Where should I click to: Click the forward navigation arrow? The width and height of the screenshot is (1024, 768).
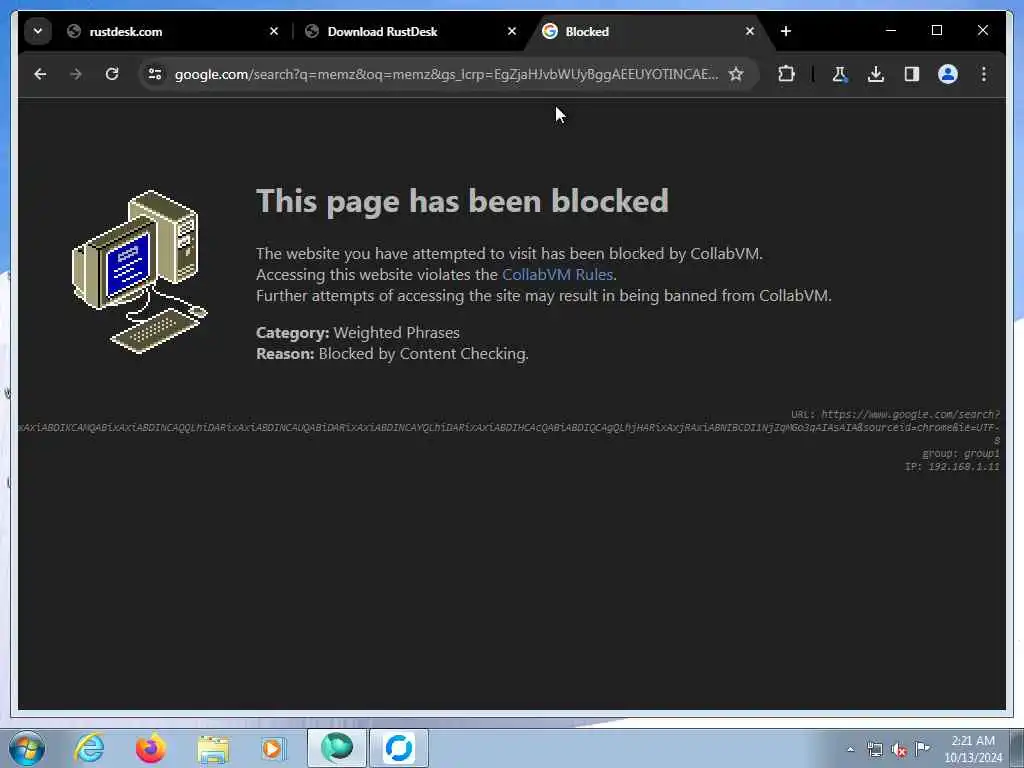pyautogui.click(x=76, y=74)
